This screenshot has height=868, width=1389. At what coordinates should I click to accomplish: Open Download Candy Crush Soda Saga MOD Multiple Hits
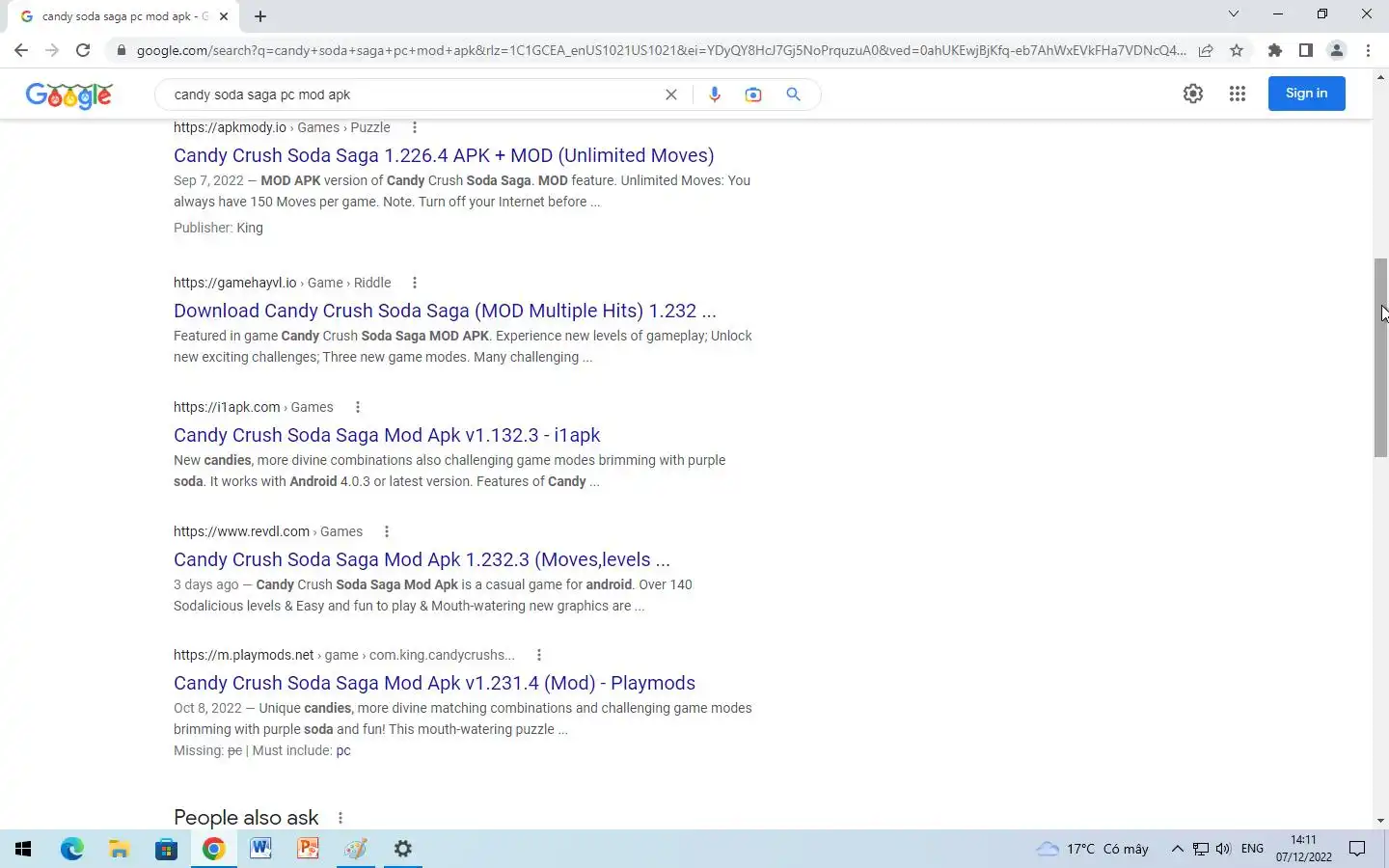pyautogui.click(x=445, y=311)
